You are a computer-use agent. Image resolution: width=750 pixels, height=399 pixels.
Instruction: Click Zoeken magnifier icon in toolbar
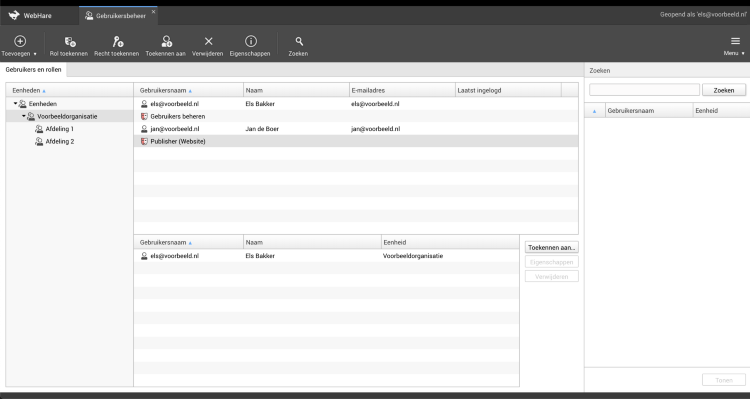(x=298, y=42)
